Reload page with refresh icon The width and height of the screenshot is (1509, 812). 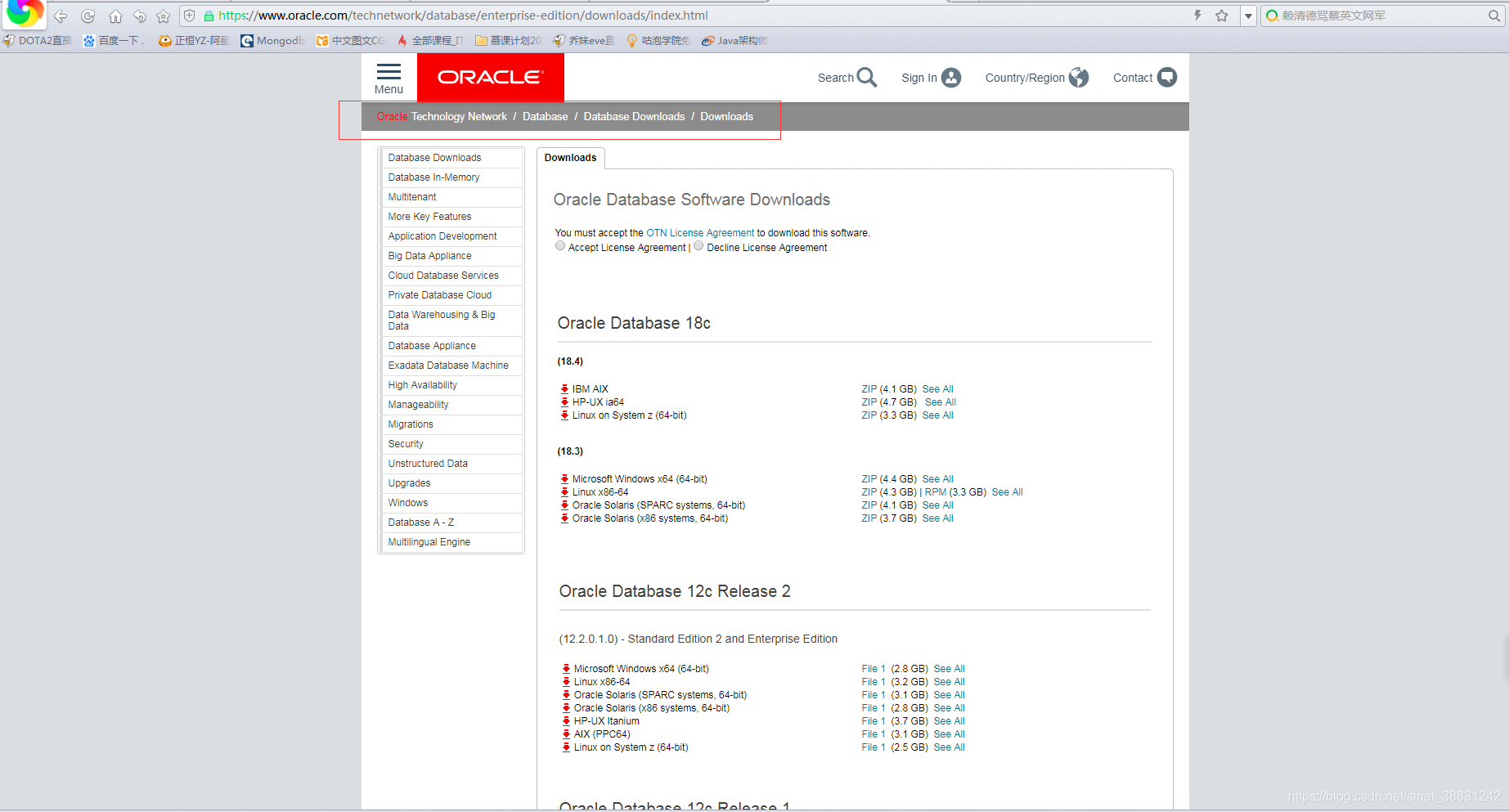pyautogui.click(x=88, y=16)
